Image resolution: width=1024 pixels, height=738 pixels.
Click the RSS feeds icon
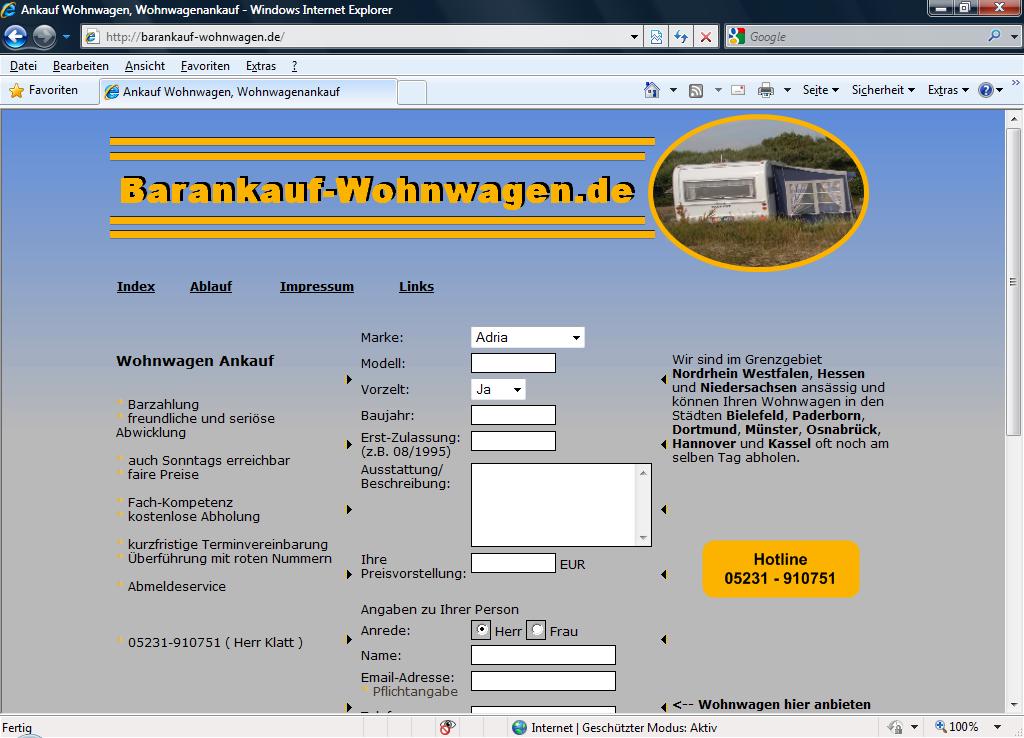(x=696, y=90)
